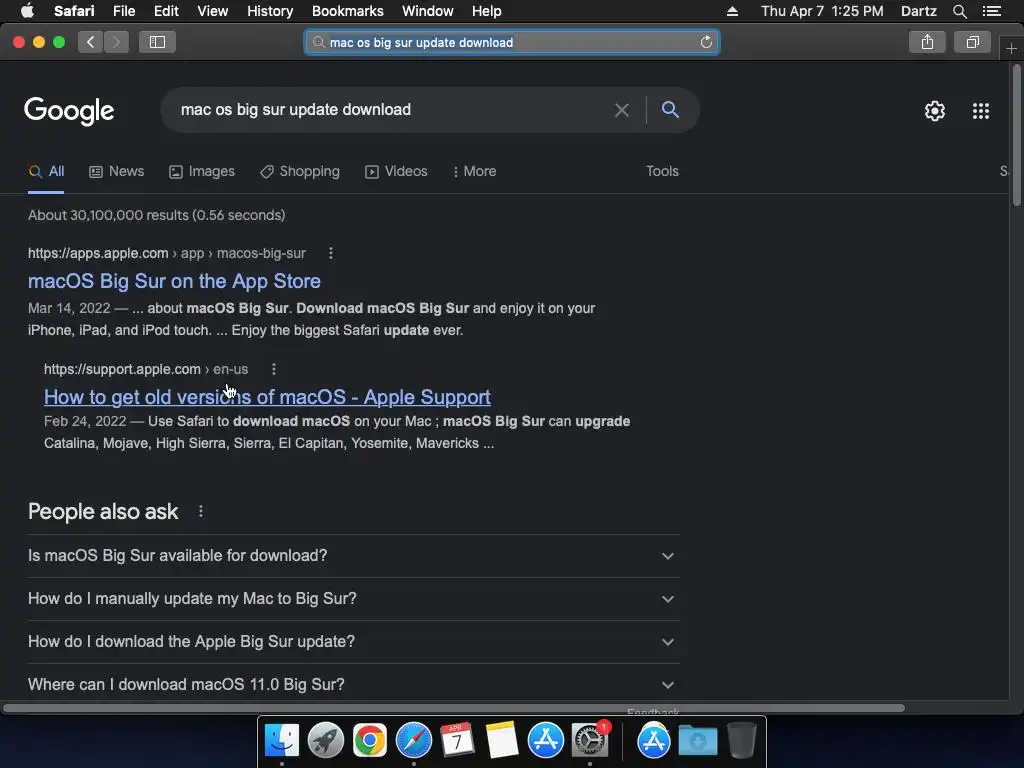Viewport: 1024px width, 768px height.
Task: Click the https://support.apple.com breadcrumb text
Action: click(x=122, y=369)
